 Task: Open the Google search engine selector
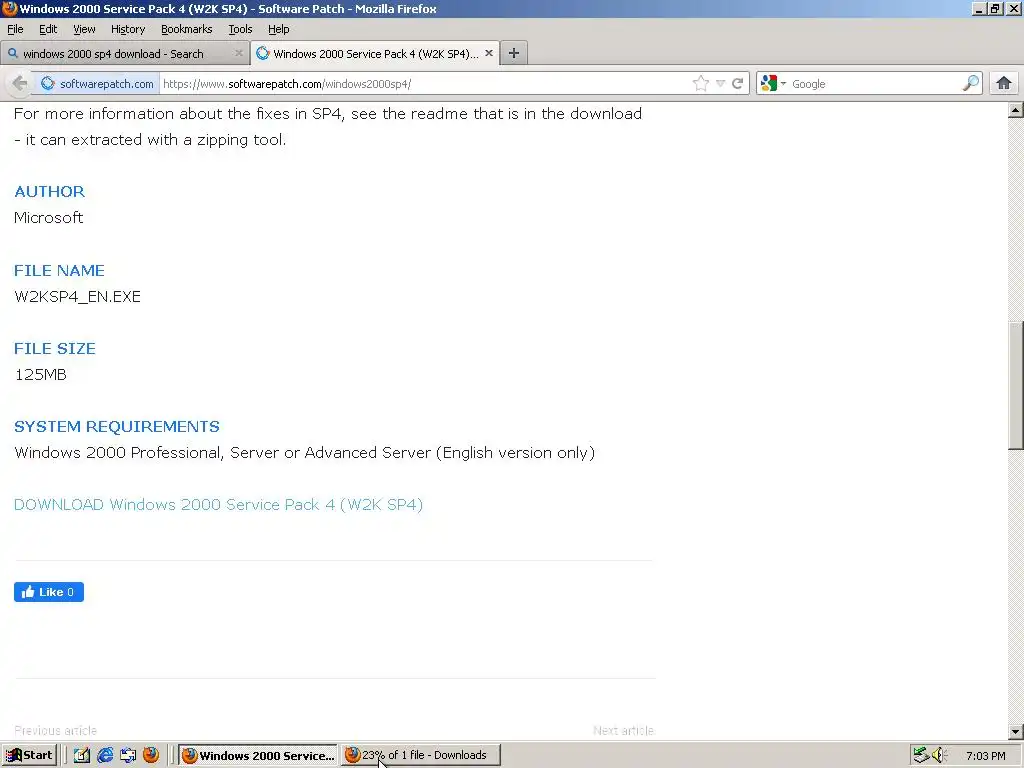pos(773,84)
